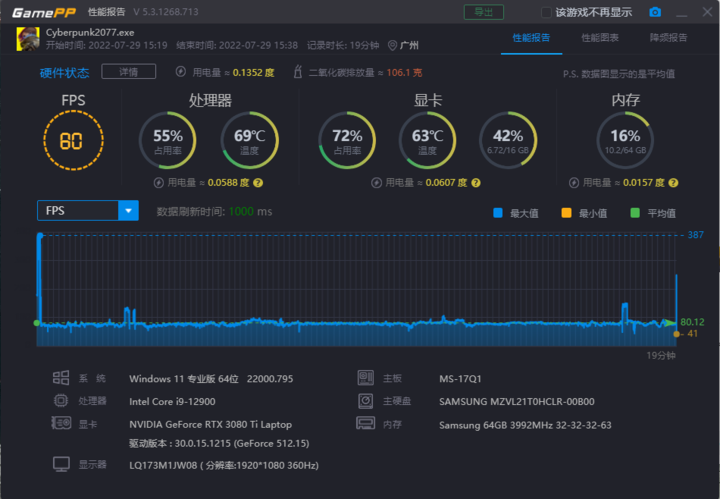
Task: Click the processor 55% usage gauge
Action: 168,140
